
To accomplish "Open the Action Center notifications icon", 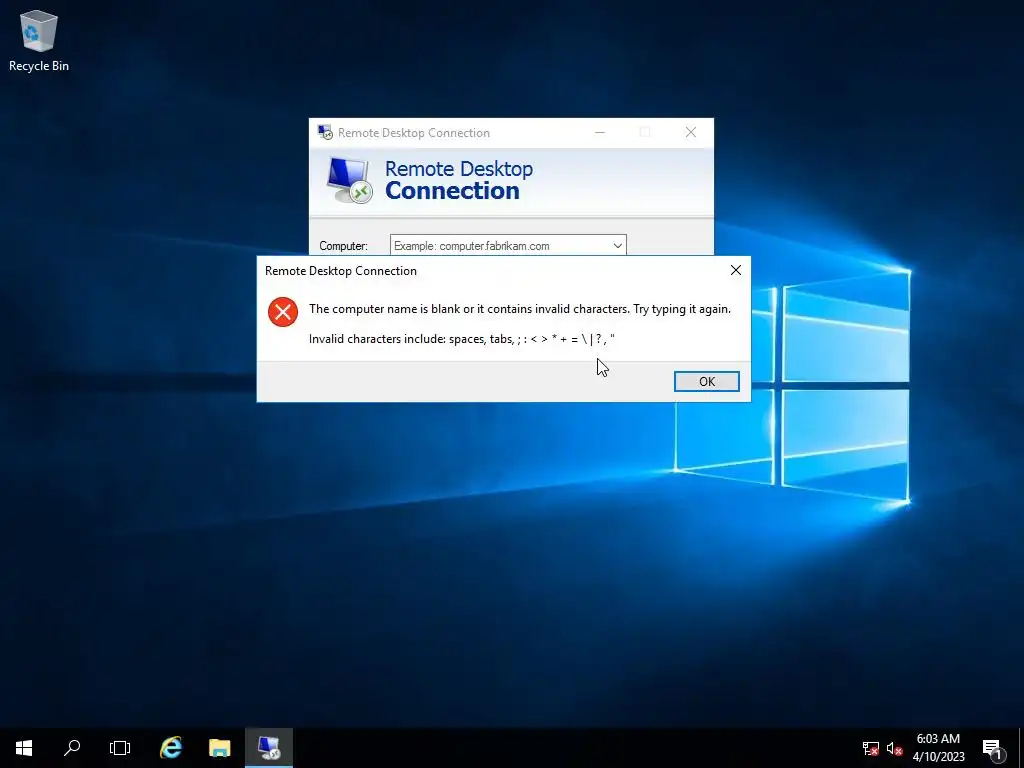I will pyautogui.click(x=992, y=748).
